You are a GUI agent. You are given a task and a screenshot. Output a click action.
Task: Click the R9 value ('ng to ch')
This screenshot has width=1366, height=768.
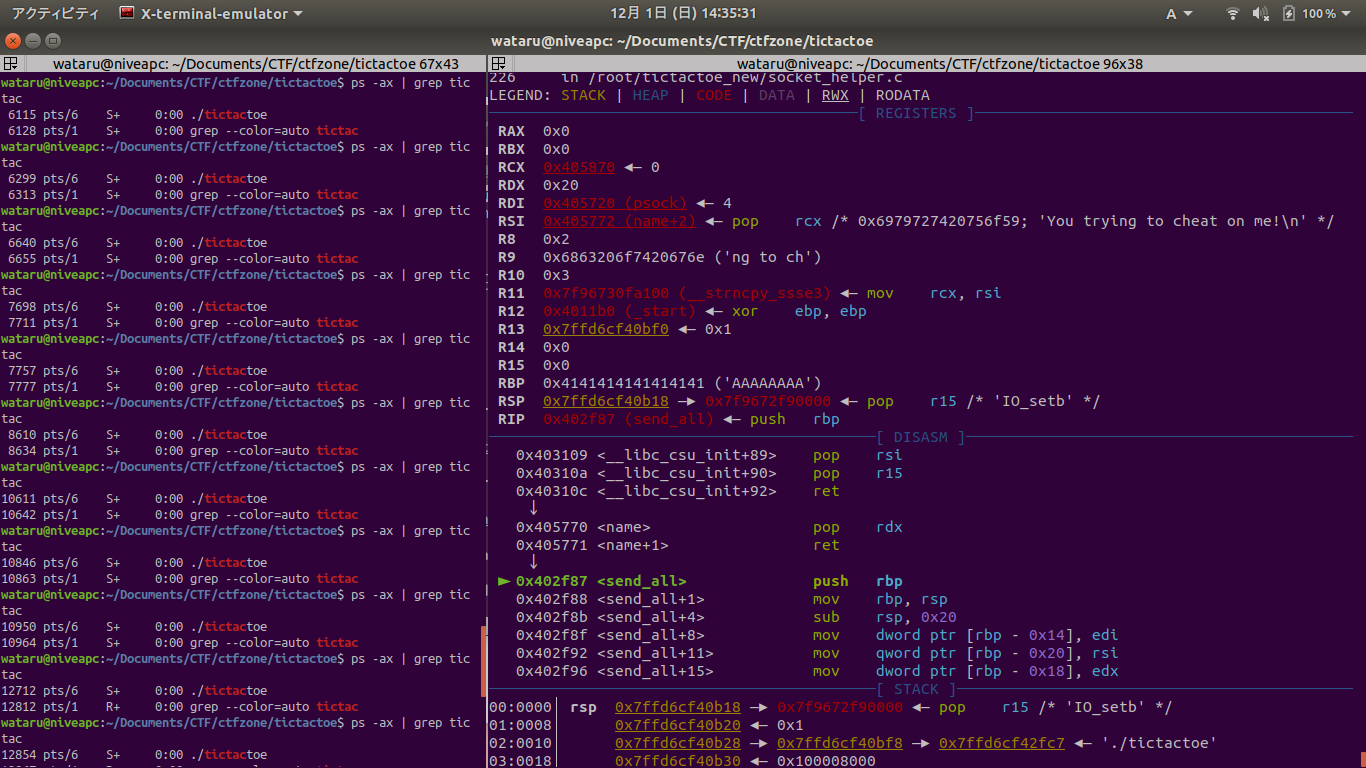768,257
